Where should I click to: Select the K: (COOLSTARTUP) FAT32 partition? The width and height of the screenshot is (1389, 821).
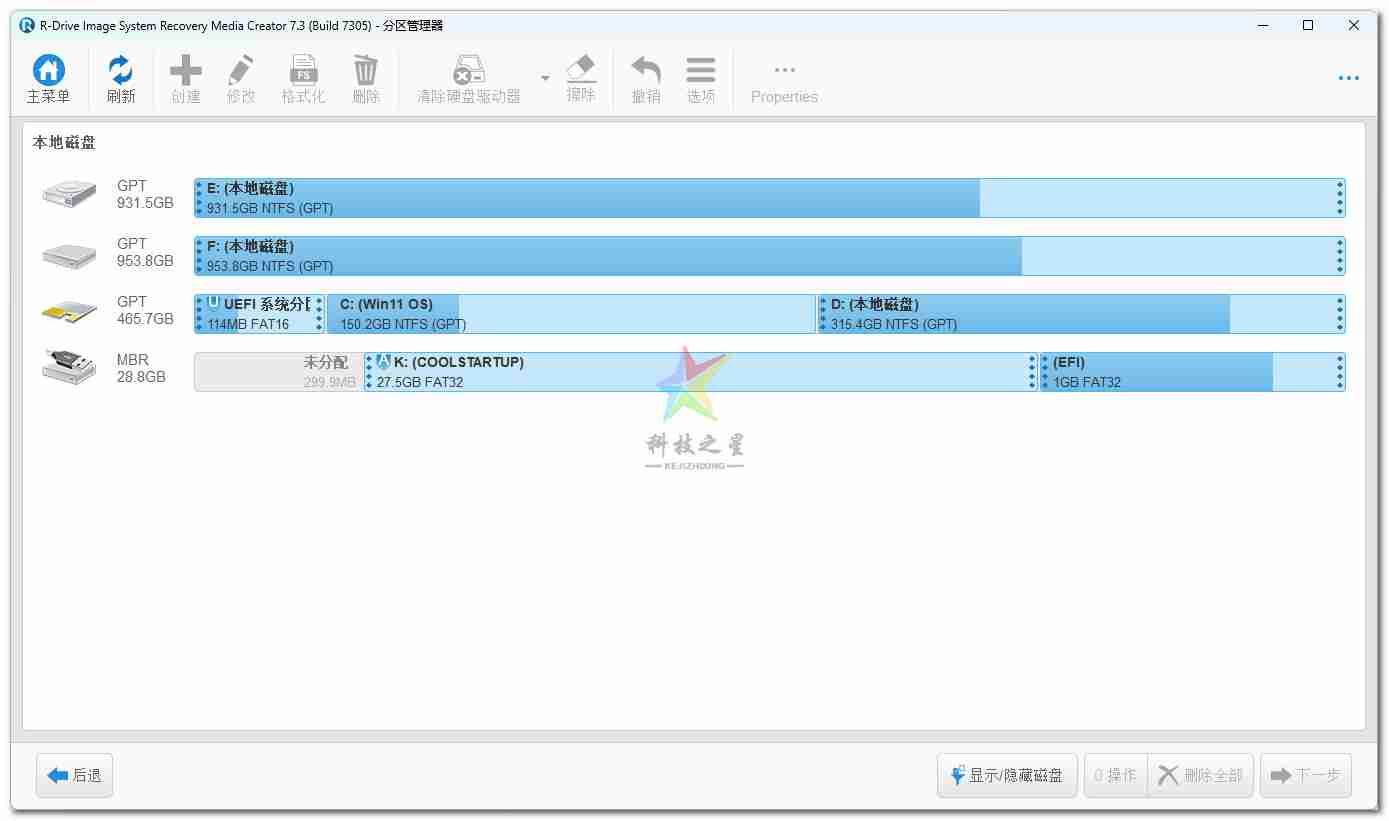(x=700, y=372)
